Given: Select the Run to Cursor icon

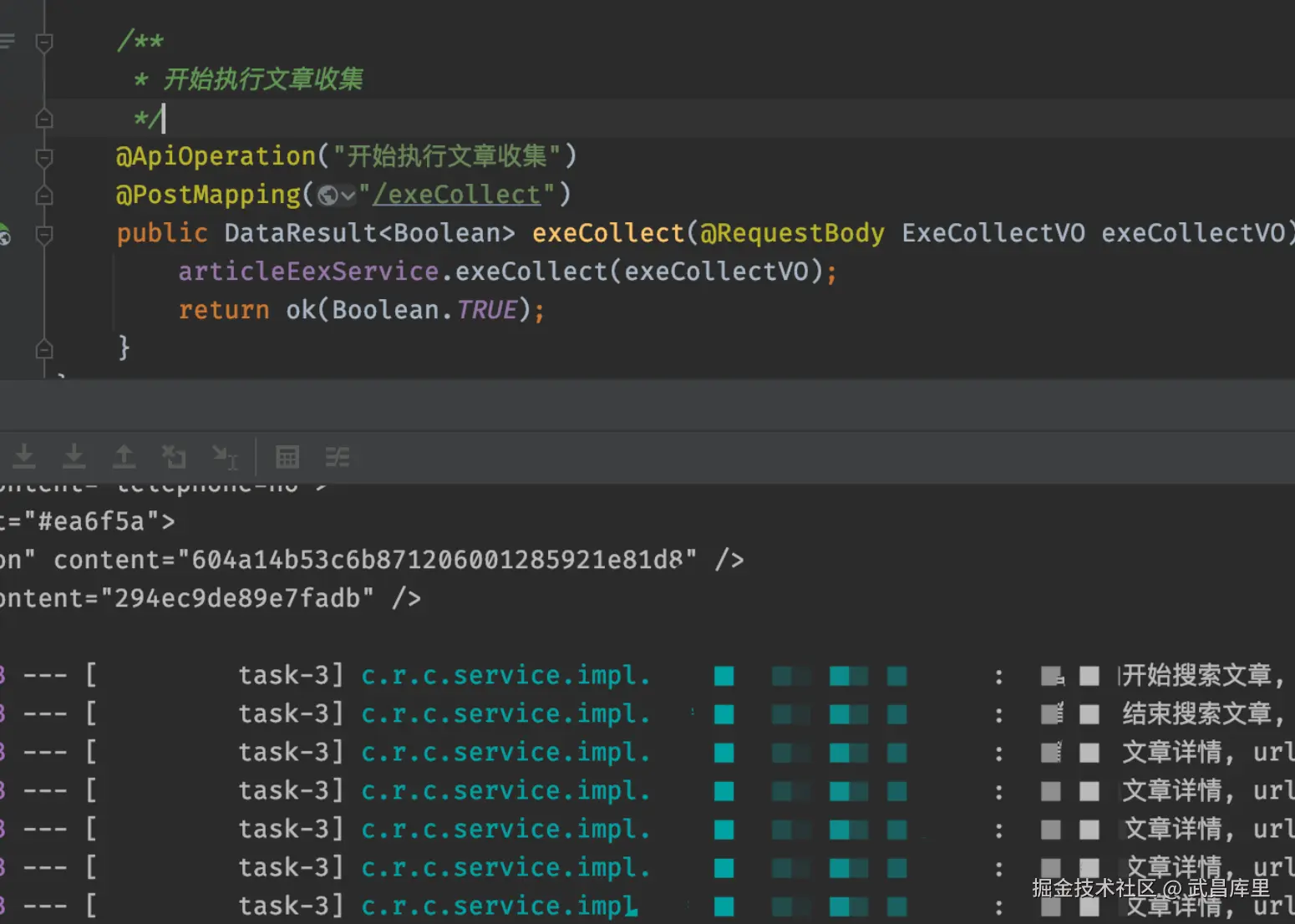Looking at the screenshot, I should (x=225, y=456).
